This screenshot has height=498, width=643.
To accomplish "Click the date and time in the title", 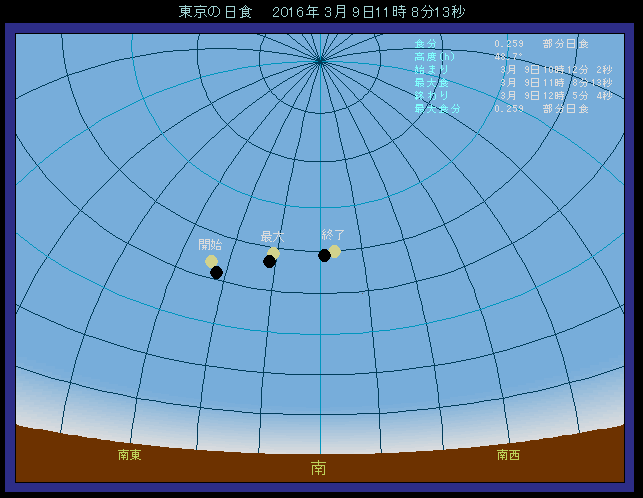I will click(x=369, y=12).
